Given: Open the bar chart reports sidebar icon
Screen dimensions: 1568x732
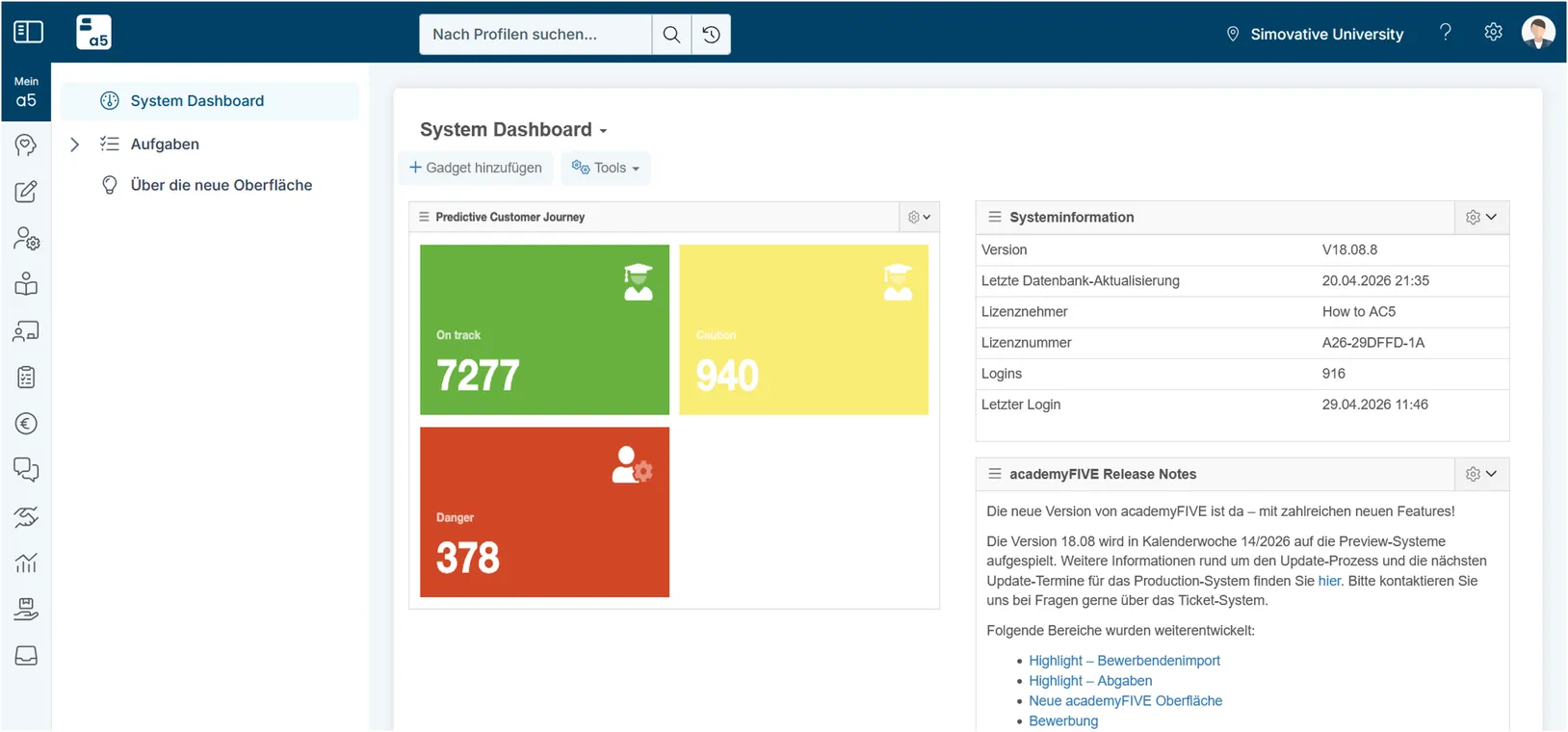Looking at the screenshot, I should [x=26, y=562].
